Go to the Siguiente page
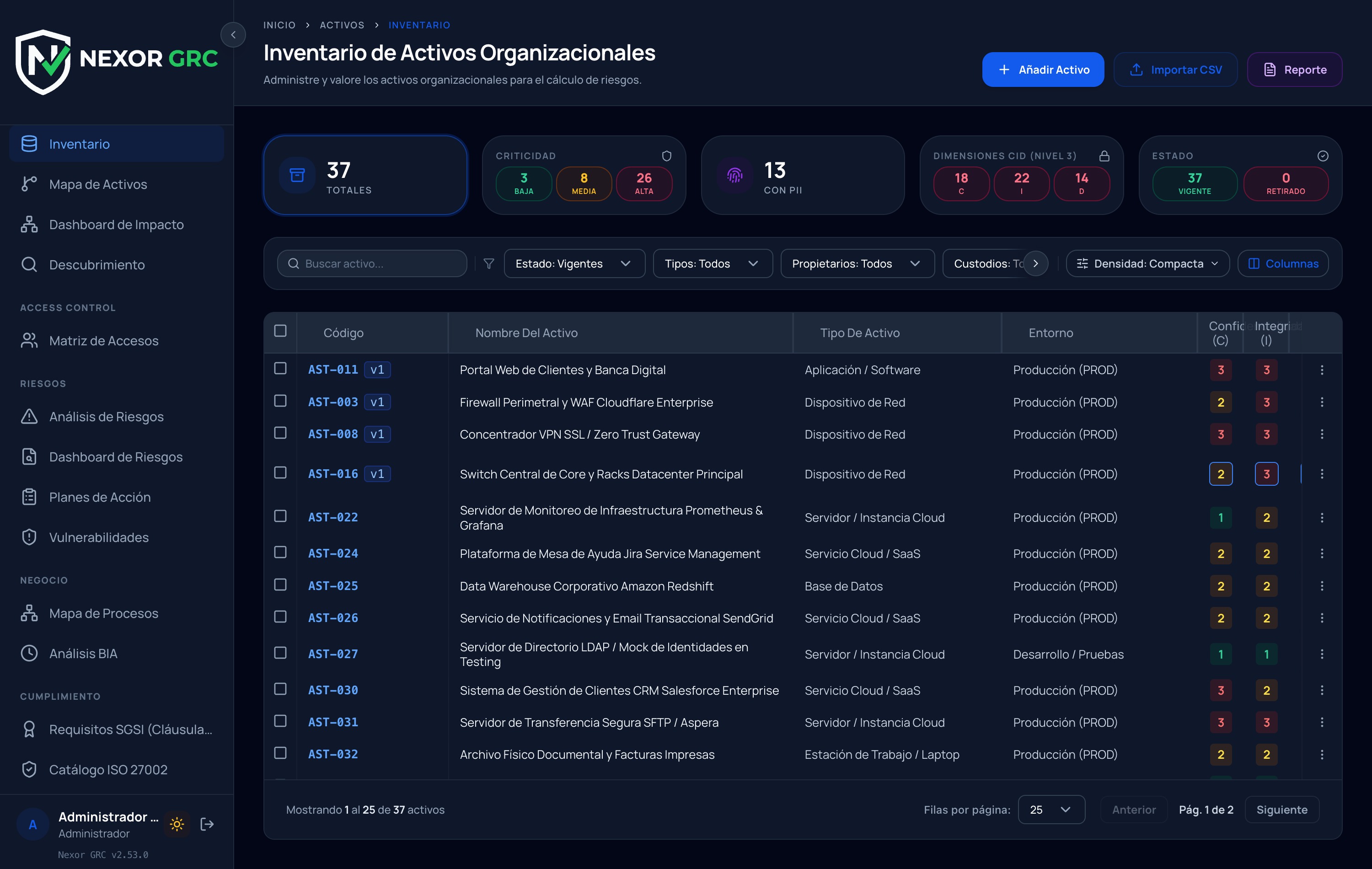Image resolution: width=1372 pixels, height=869 pixels. (x=1282, y=810)
